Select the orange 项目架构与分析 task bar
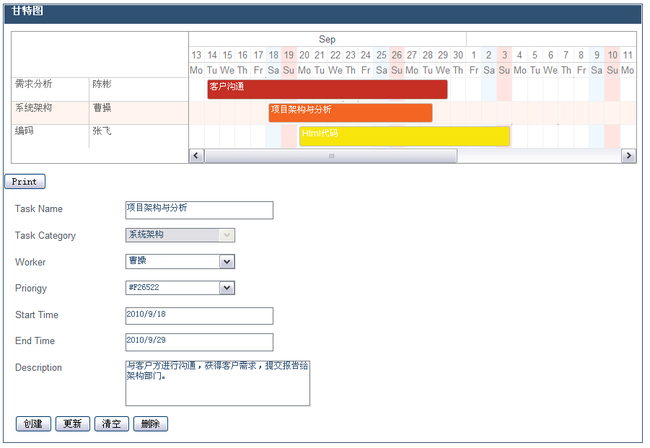 350,113
